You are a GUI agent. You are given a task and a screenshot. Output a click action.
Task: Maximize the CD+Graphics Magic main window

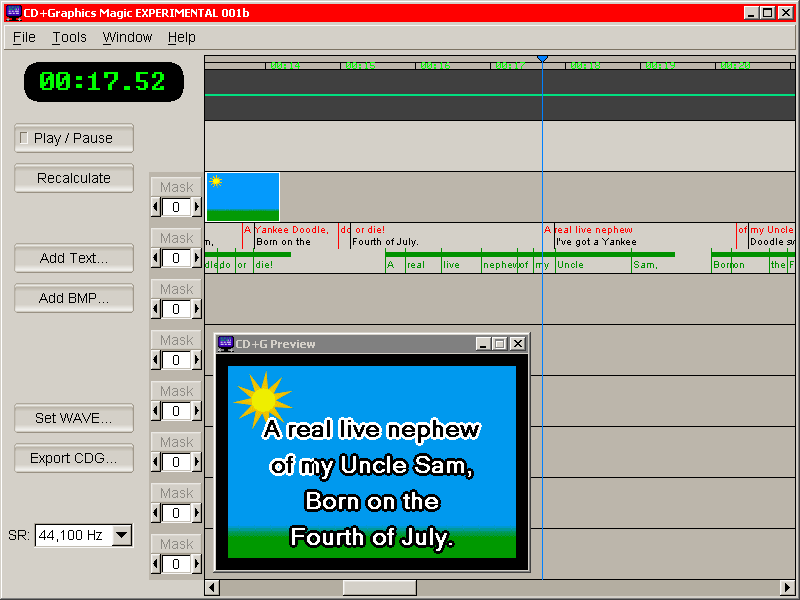[768, 13]
